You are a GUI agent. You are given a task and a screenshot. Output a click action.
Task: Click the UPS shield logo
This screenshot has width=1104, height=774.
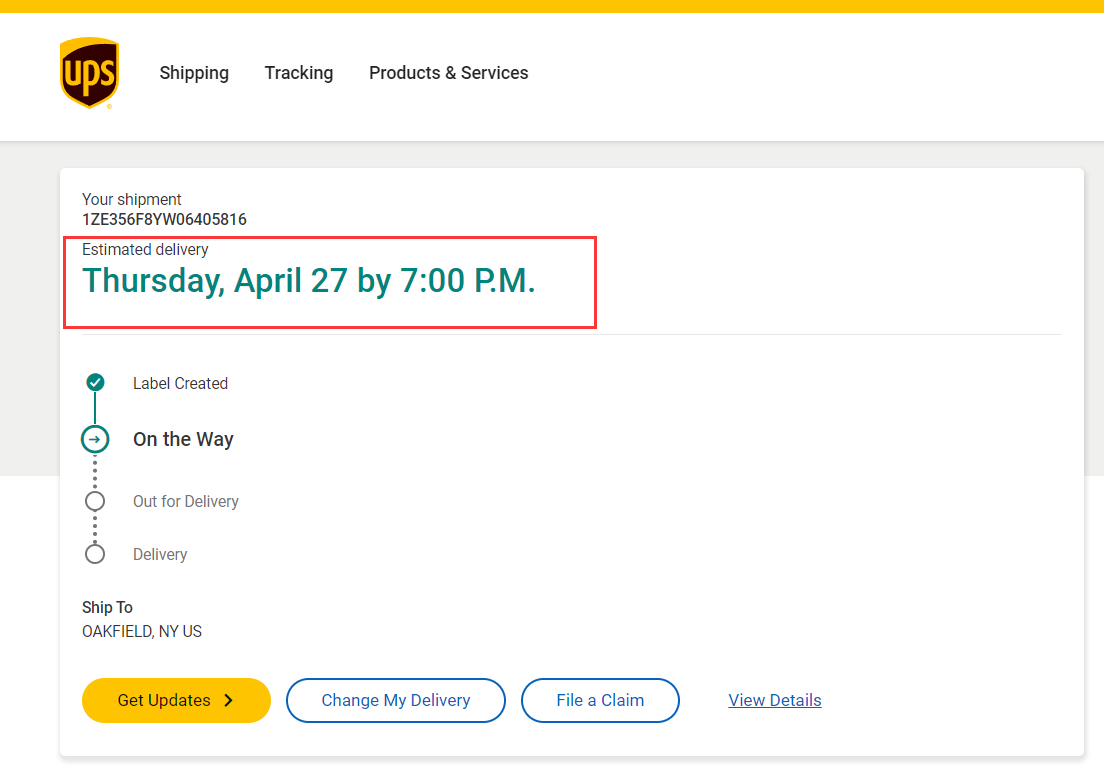coord(89,73)
